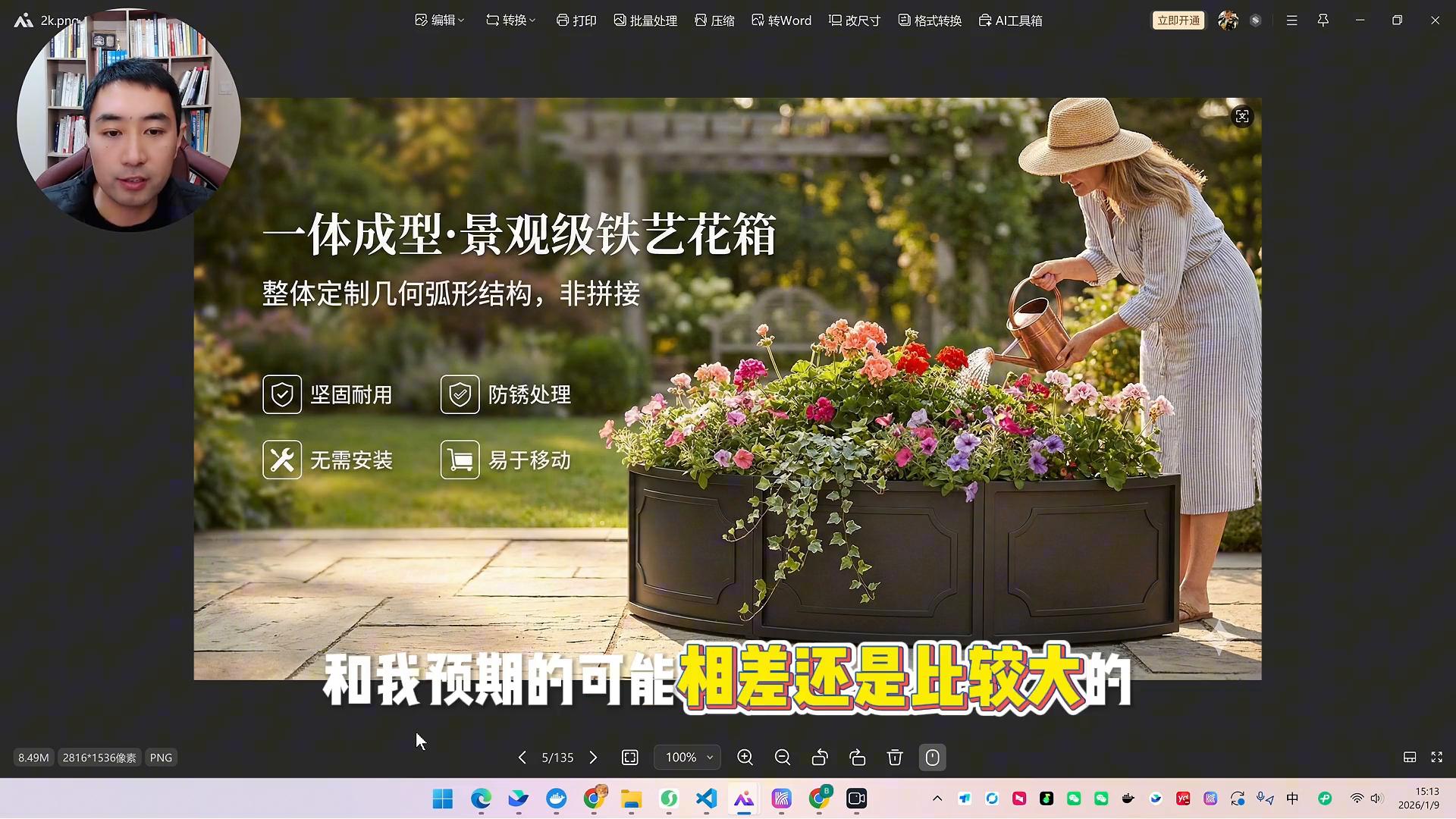1456x819 pixels.
Task: Click the 转Word button
Action: coord(782,20)
